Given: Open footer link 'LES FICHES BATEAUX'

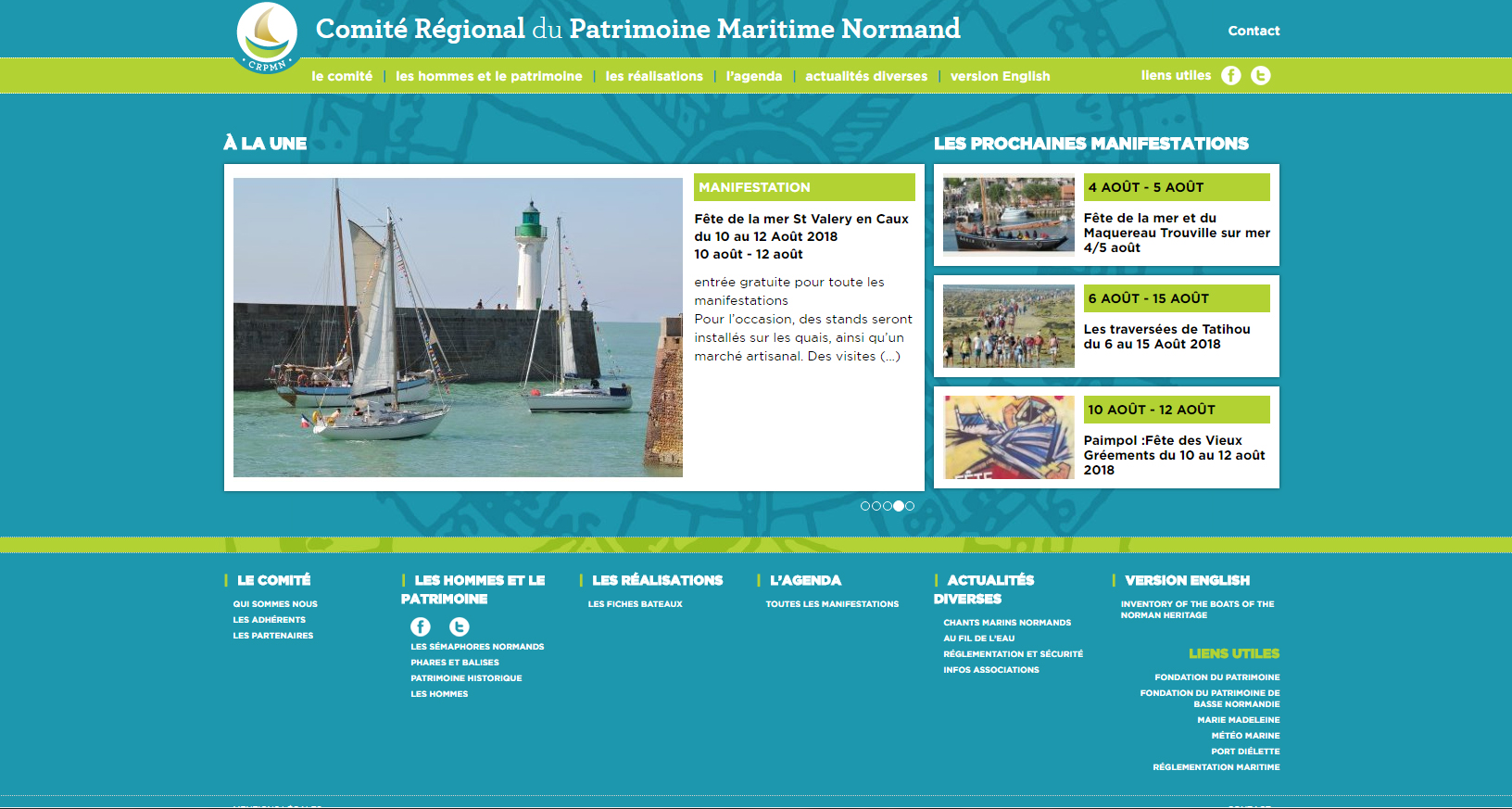Looking at the screenshot, I should 635,604.
